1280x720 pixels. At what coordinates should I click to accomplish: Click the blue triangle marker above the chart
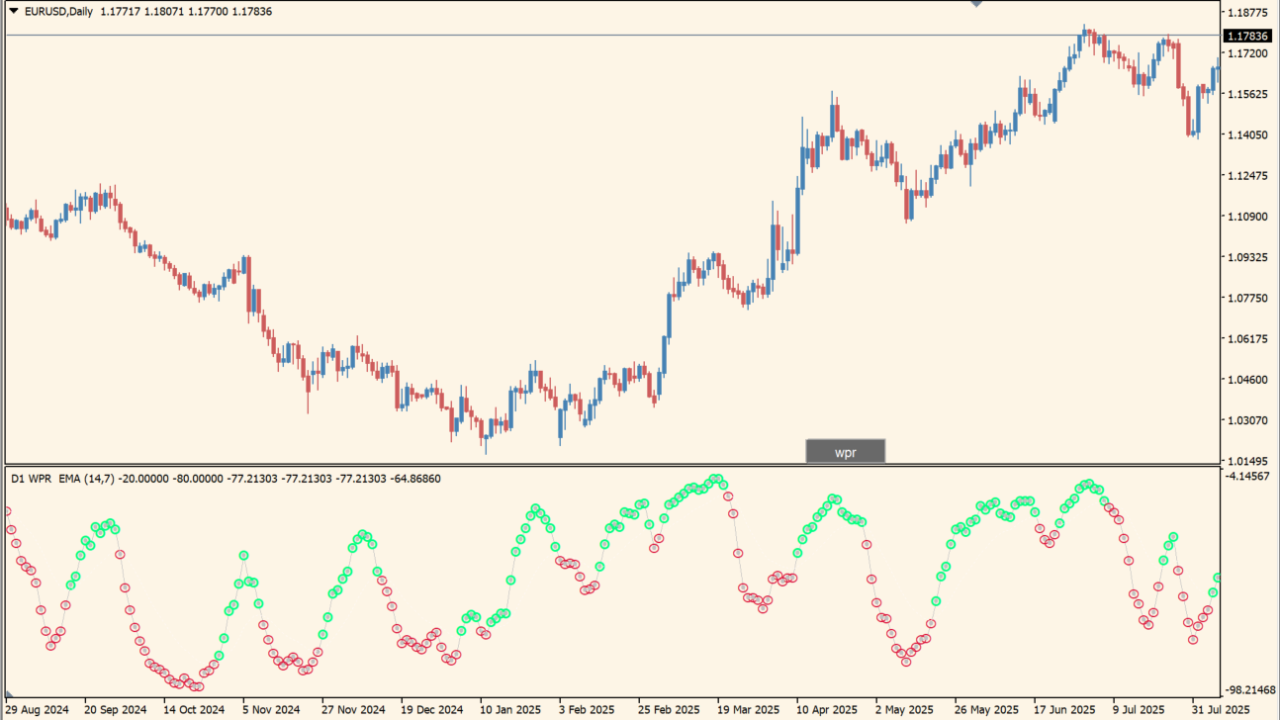pyautogui.click(x=978, y=4)
